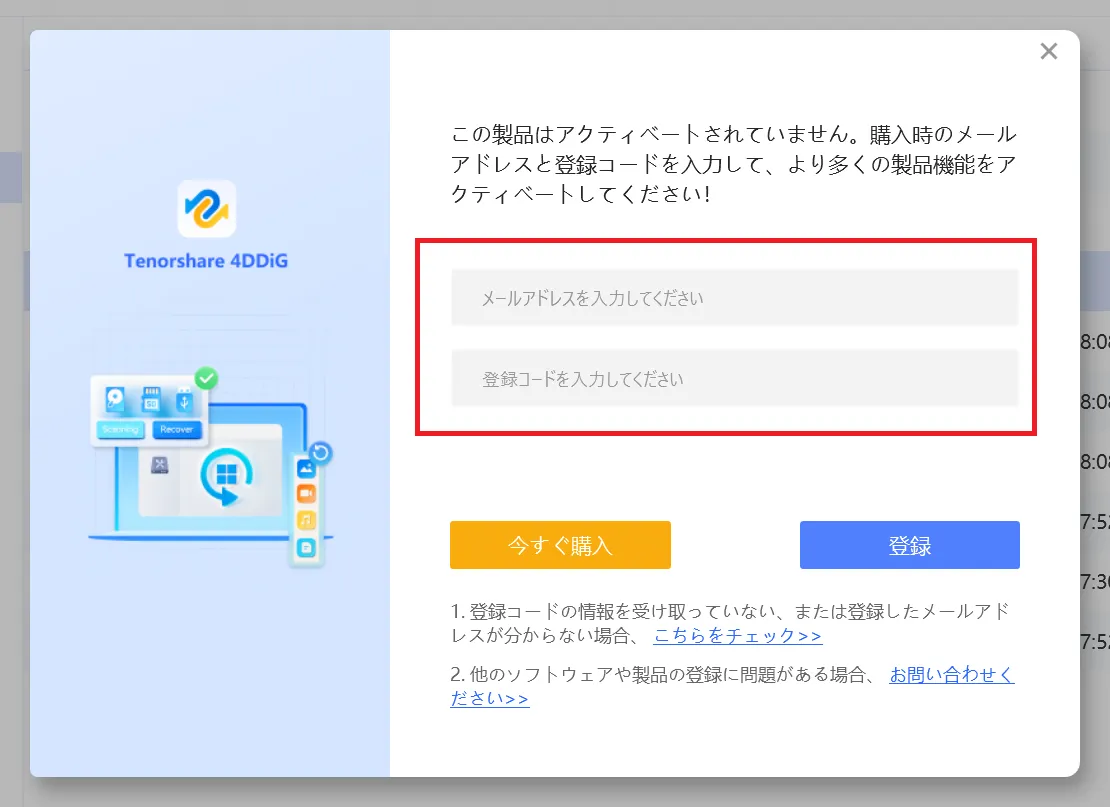Click the document icon at the strip bottom
The image size is (1110, 807).
click(x=307, y=545)
